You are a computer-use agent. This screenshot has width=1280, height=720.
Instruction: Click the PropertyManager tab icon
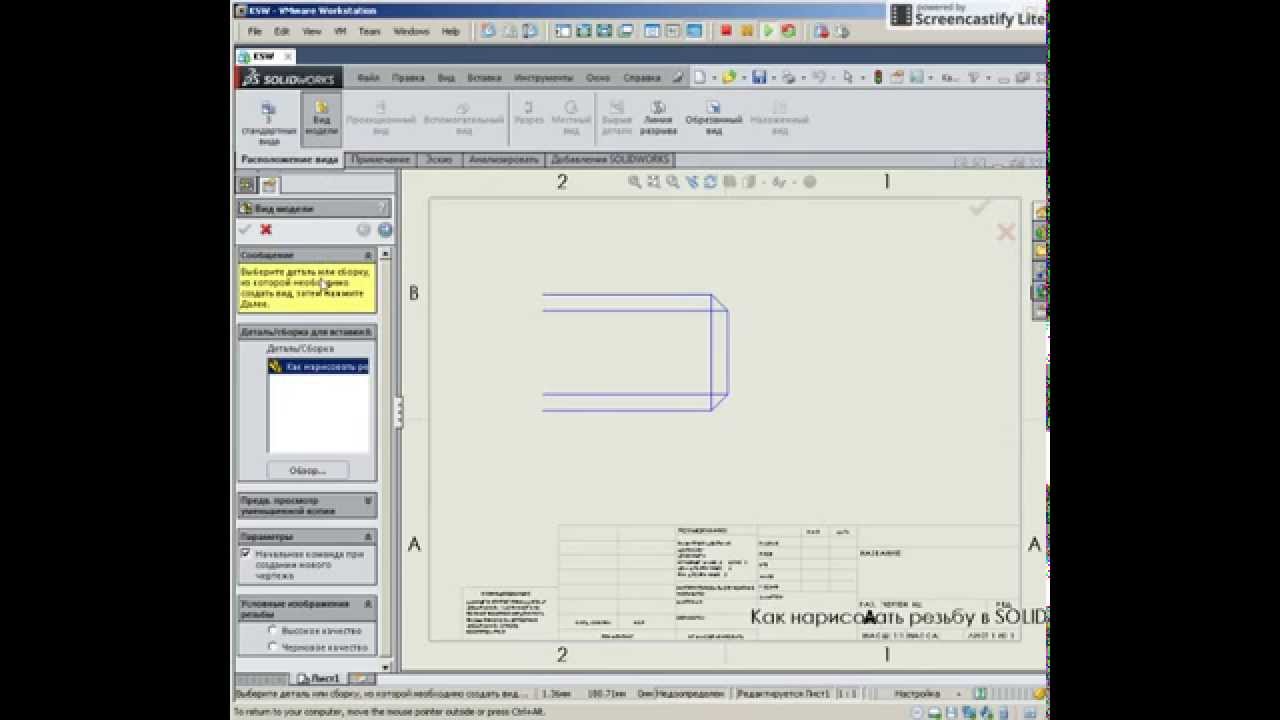tap(269, 184)
